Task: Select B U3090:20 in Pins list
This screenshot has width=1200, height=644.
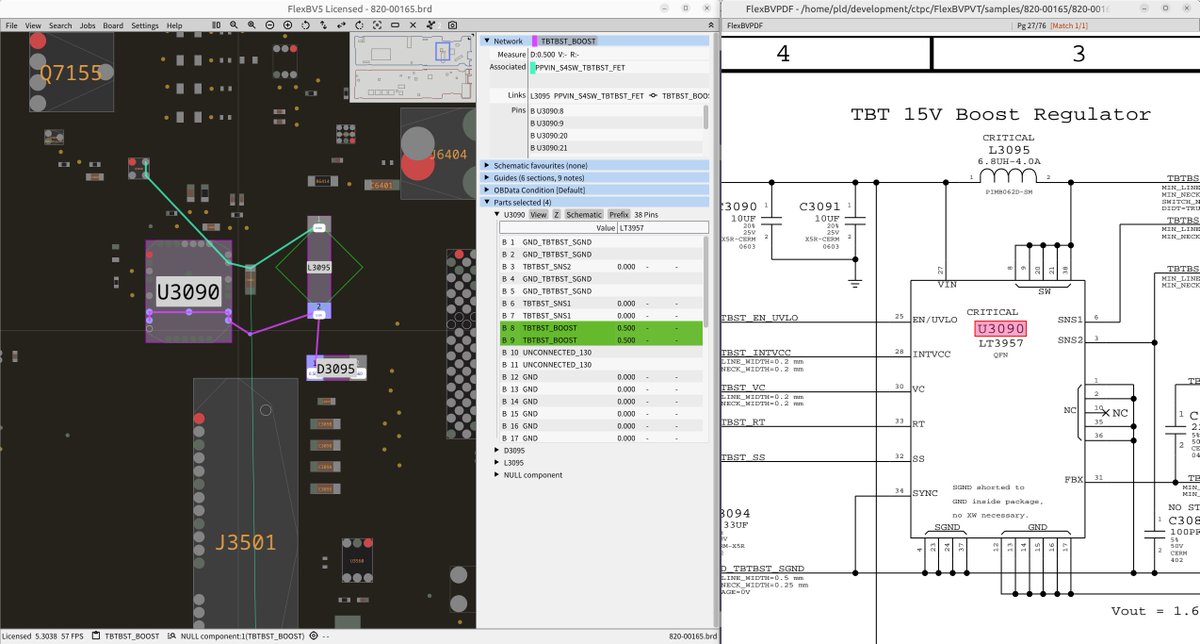Action: (615, 135)
